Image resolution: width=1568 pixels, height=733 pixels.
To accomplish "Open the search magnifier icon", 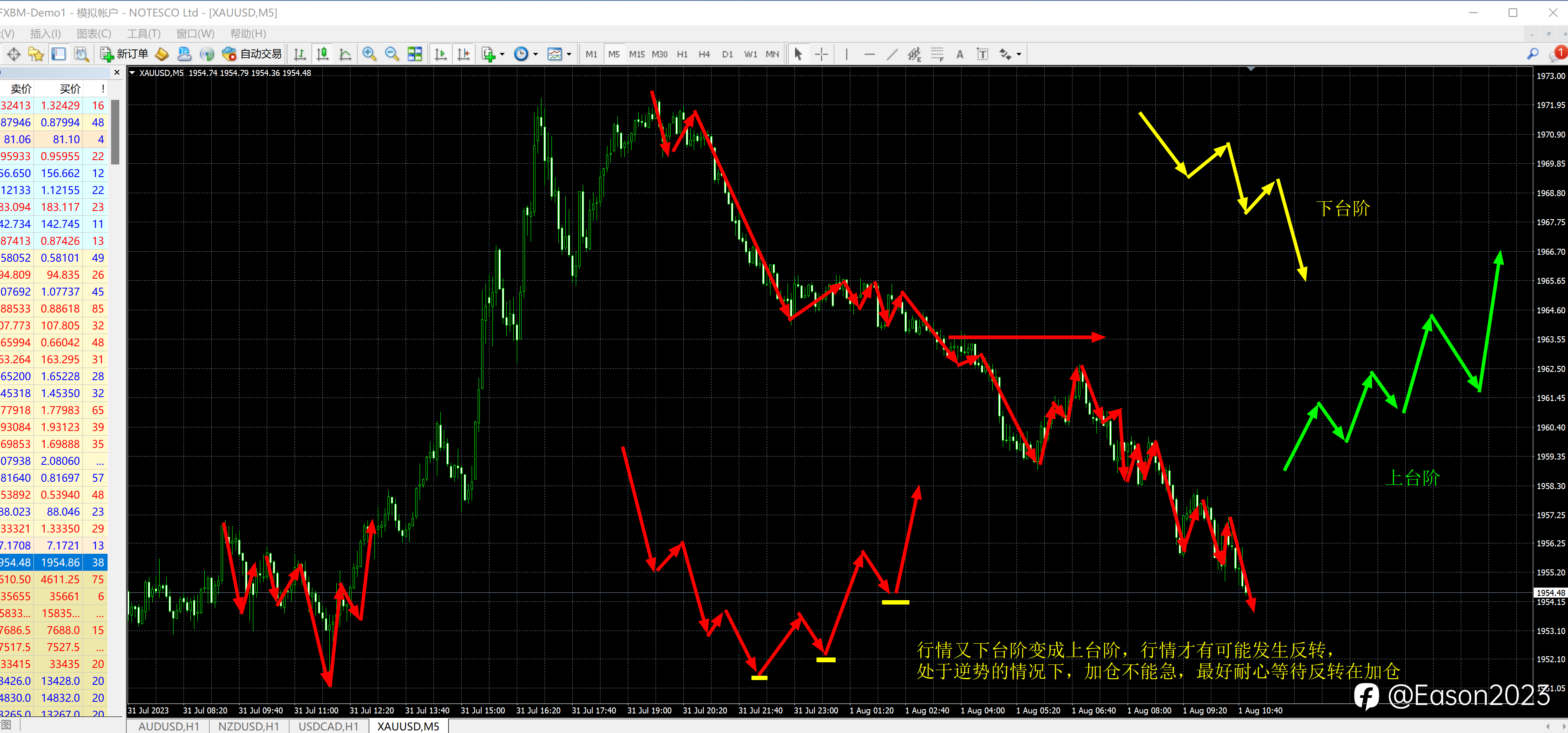I will [1533, 54].
